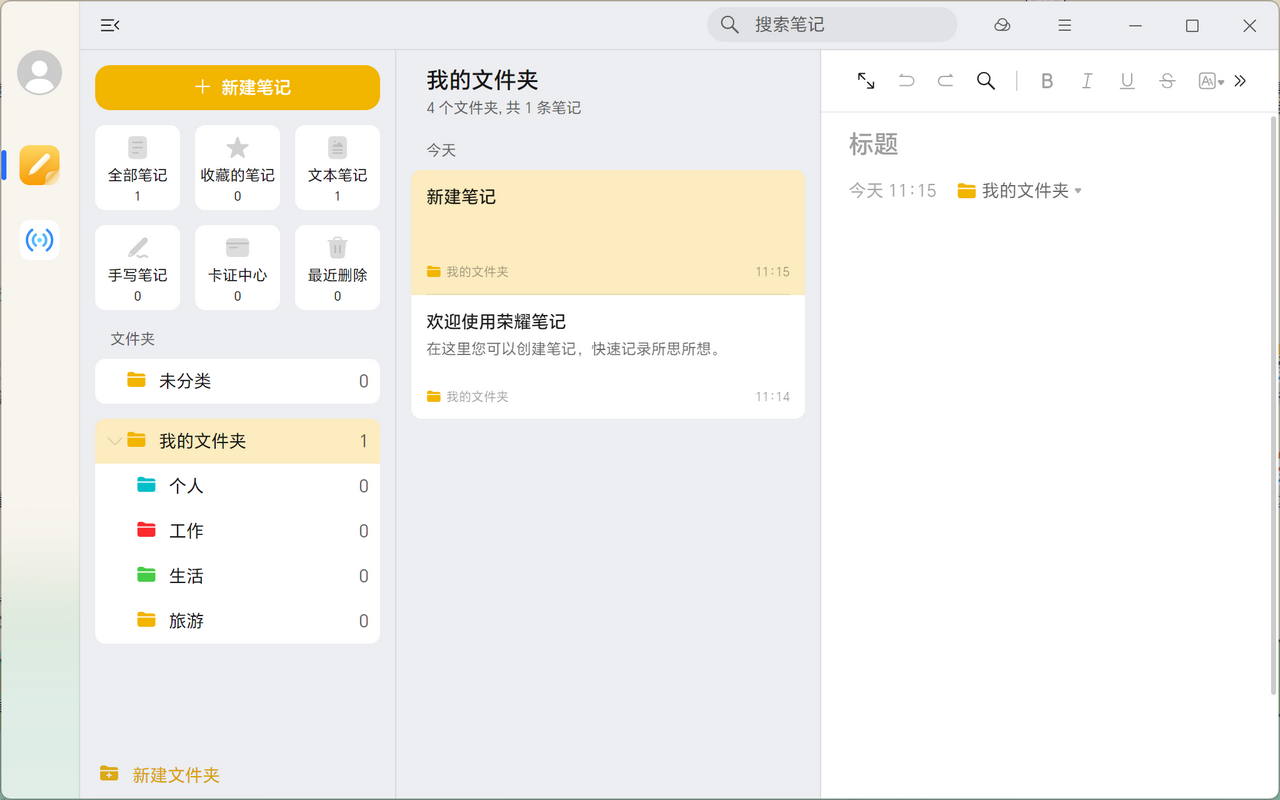1280x800 pixels.
Task: Select the 个人 subfolder
Action: pos(237,486)
